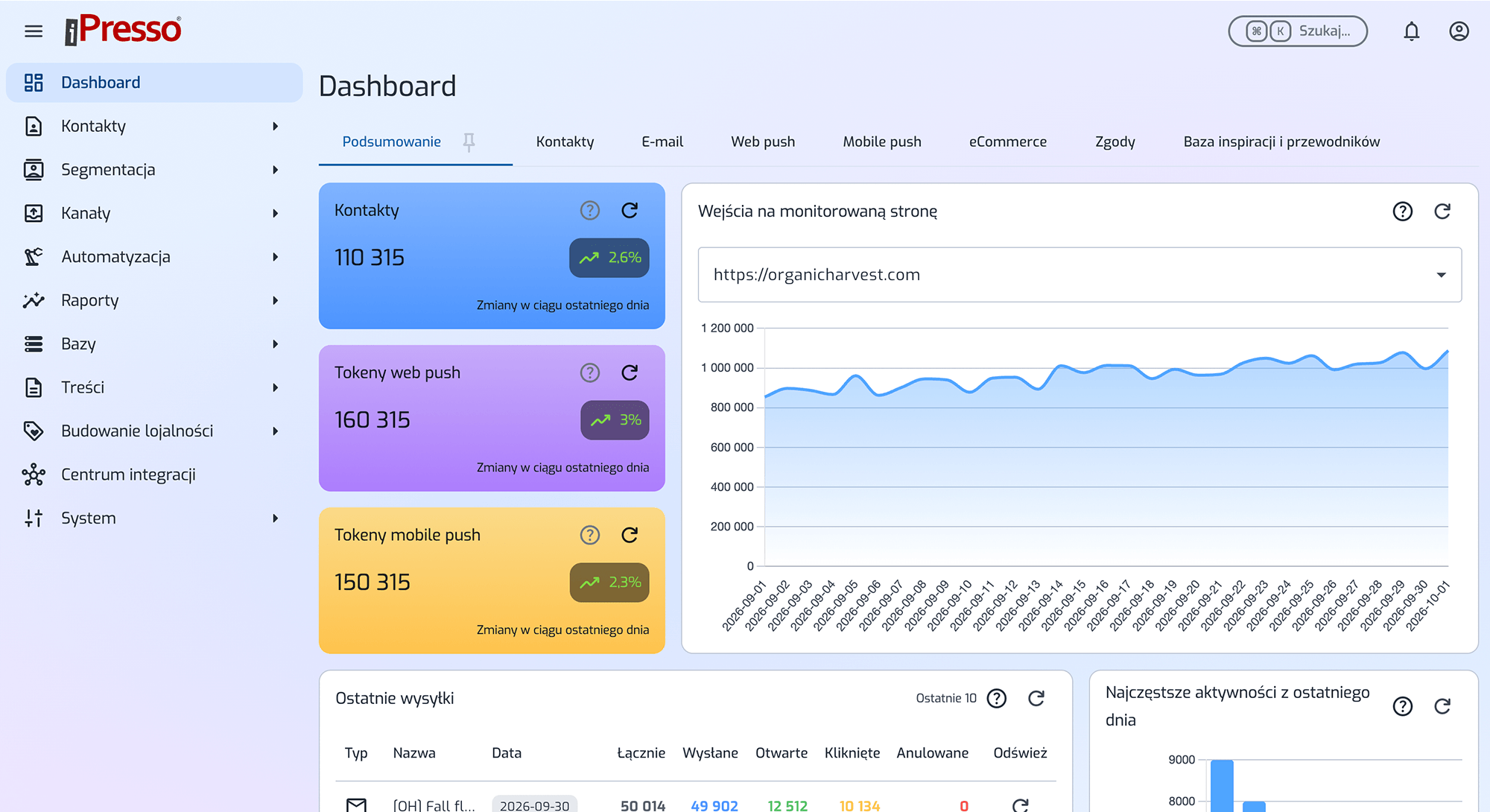Open Baza inspiracji i przewodników tab
This screenshot has height=812, width=1490.
1281,142
